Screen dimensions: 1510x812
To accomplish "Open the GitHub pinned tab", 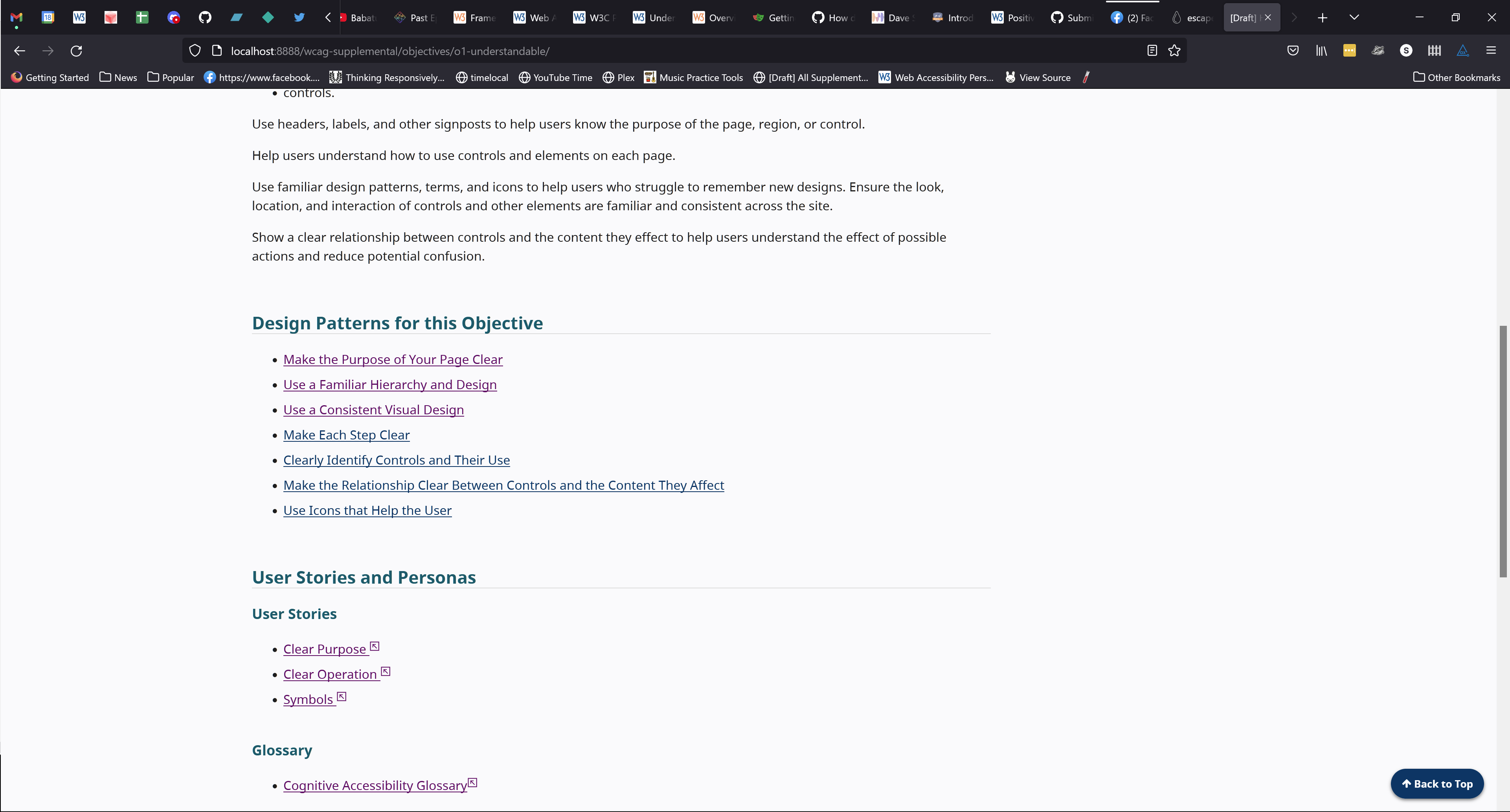I will tap(205, 18).
